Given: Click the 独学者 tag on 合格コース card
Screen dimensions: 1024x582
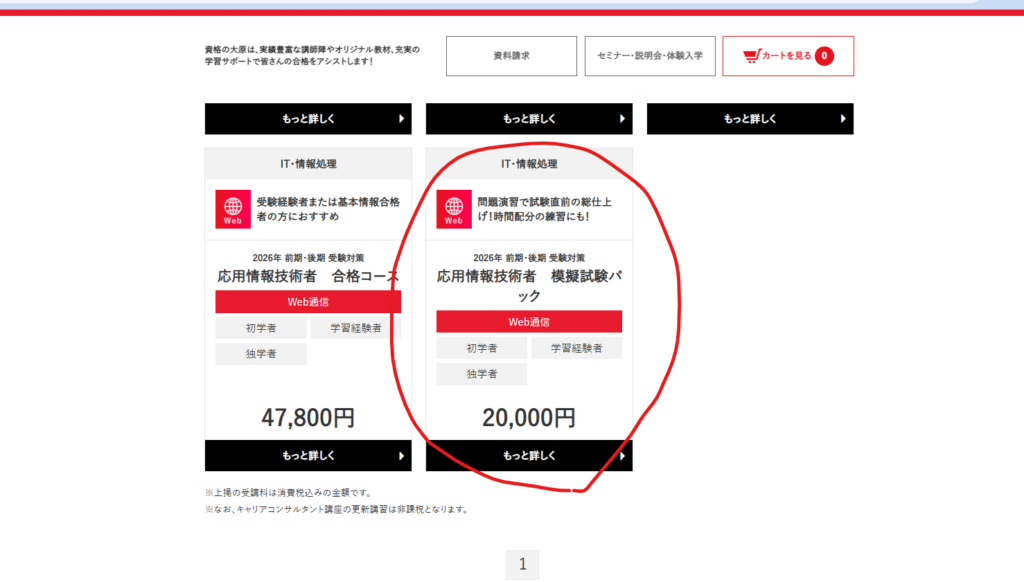Looking at the screenshot, I should [x=261, y=354].
